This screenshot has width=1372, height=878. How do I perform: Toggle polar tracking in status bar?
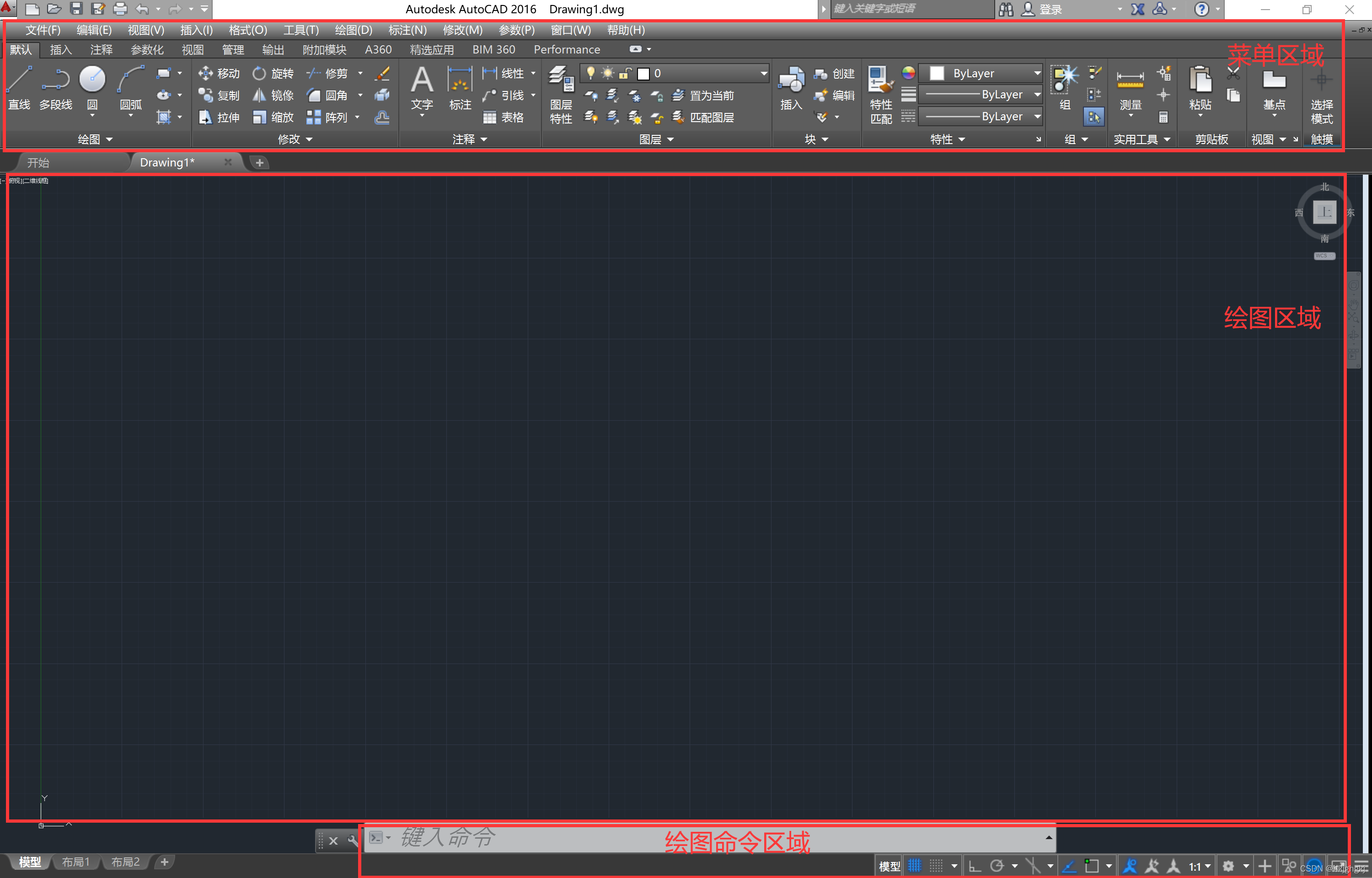[x=997, y=866]
